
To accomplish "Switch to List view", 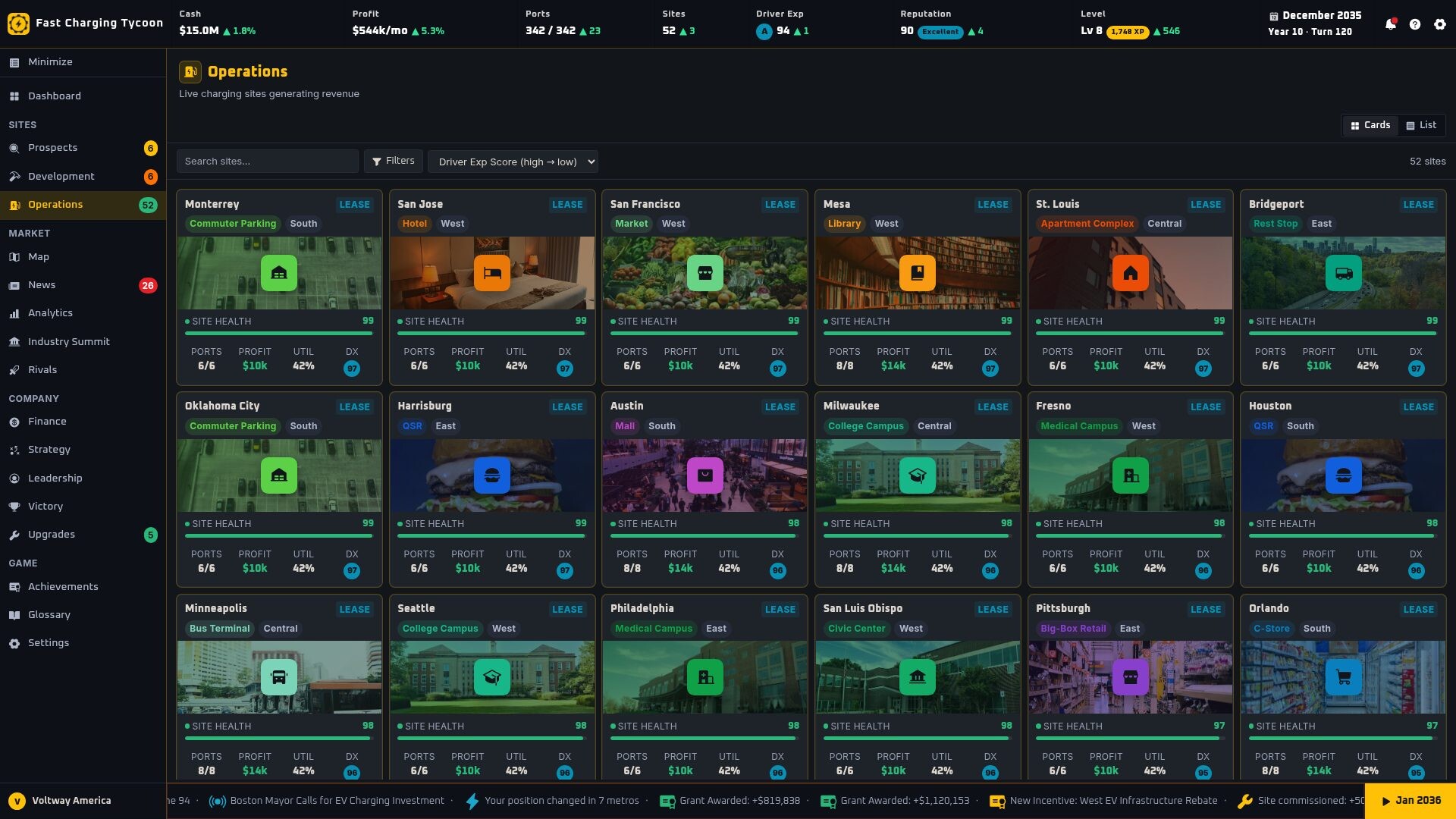I will 1421,125.
